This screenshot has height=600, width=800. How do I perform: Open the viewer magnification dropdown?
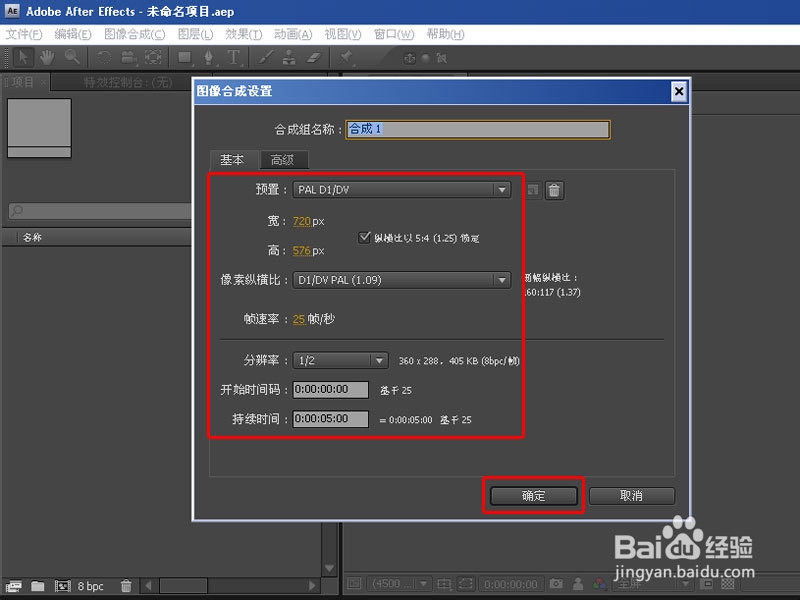[399, 583]
